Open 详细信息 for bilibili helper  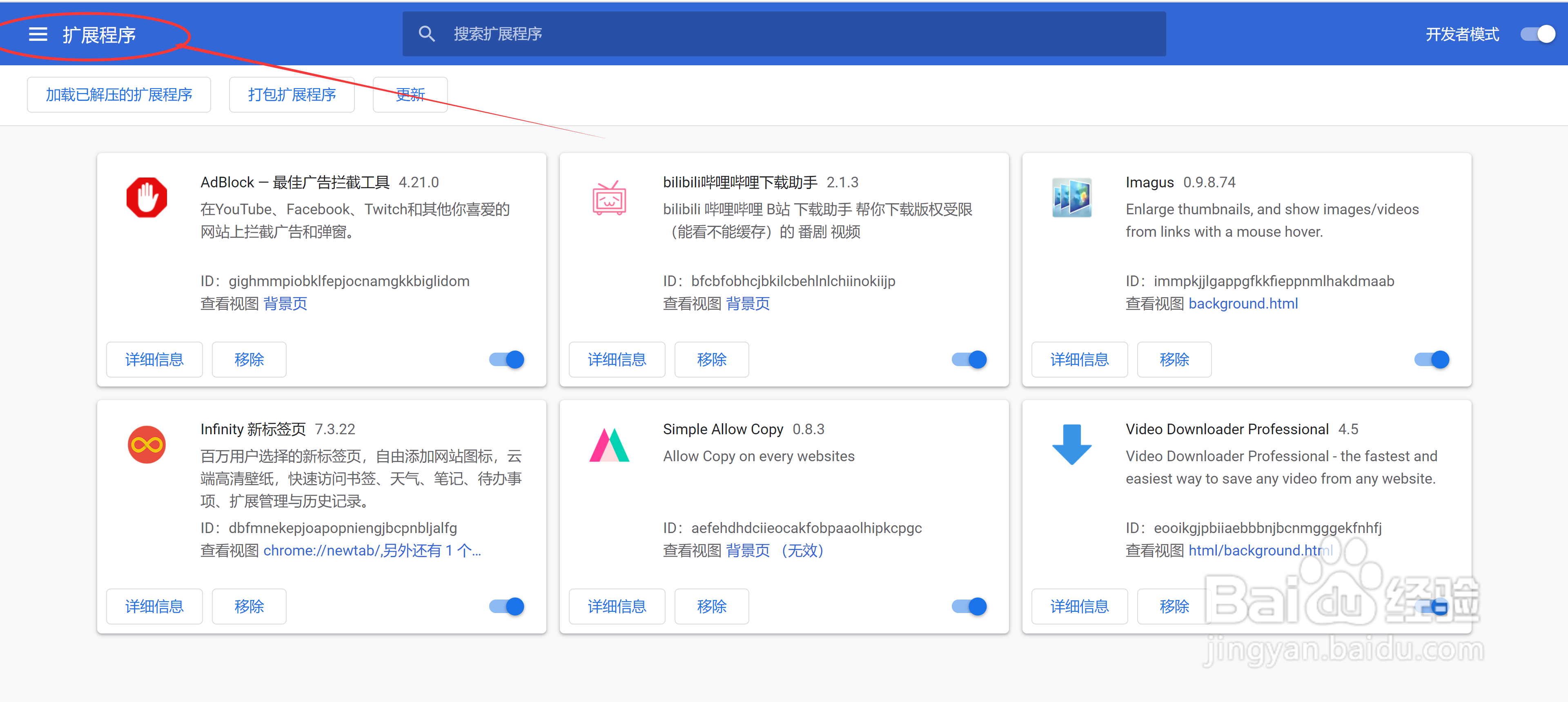(617, 360)
